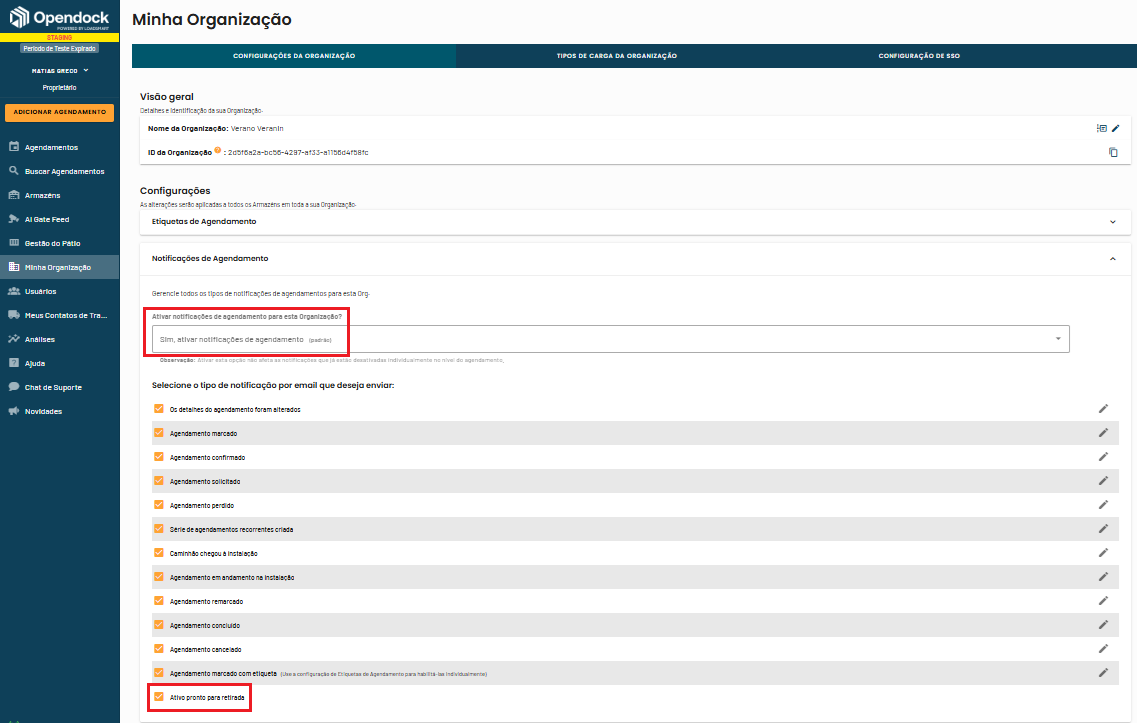Click the Ajuda question mark icon
The width and height of the screenshot is (1137, 723).
pyautogui.click(x=14, y=363)
